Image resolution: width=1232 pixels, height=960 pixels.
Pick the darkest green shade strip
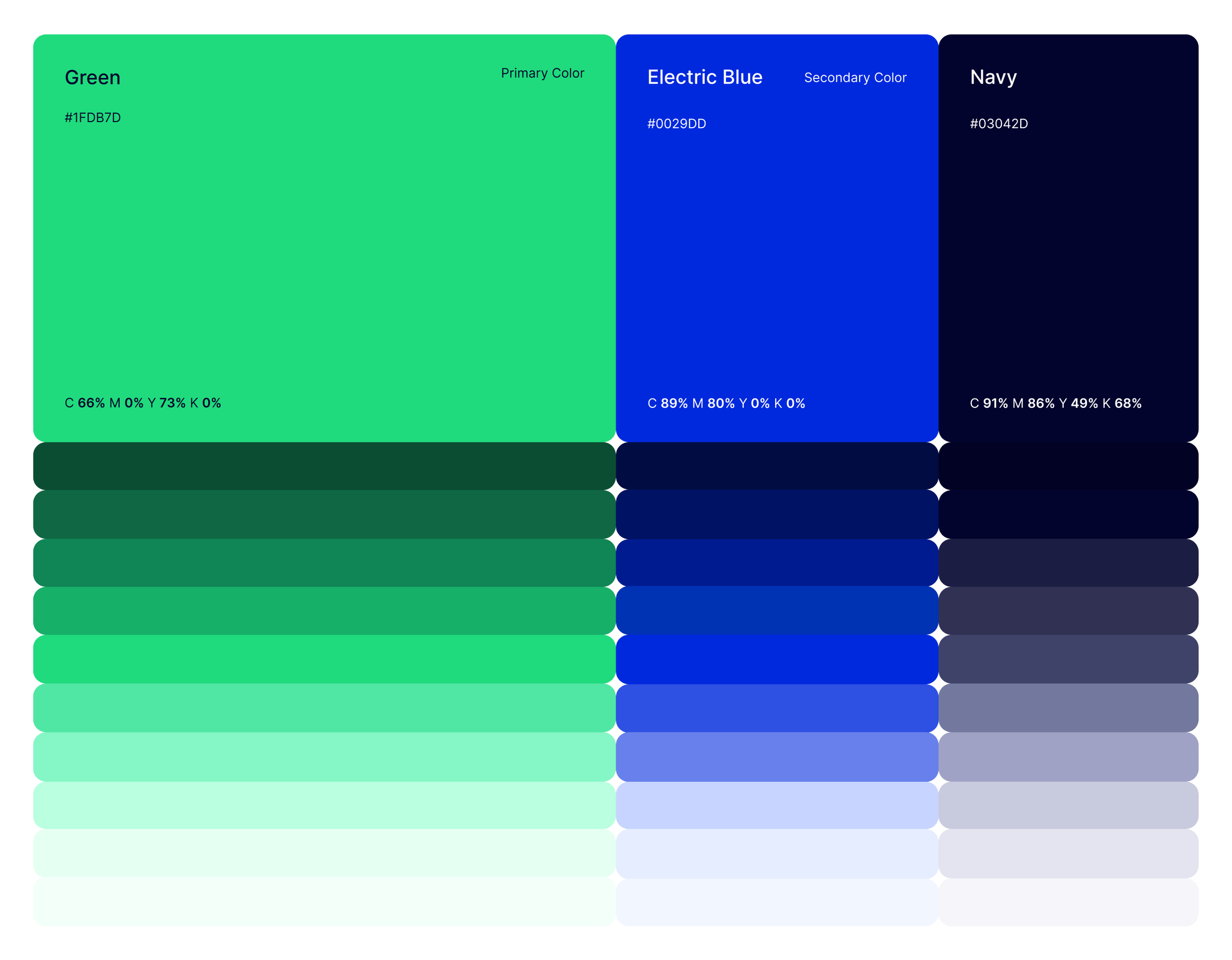[x=324, y=466]
